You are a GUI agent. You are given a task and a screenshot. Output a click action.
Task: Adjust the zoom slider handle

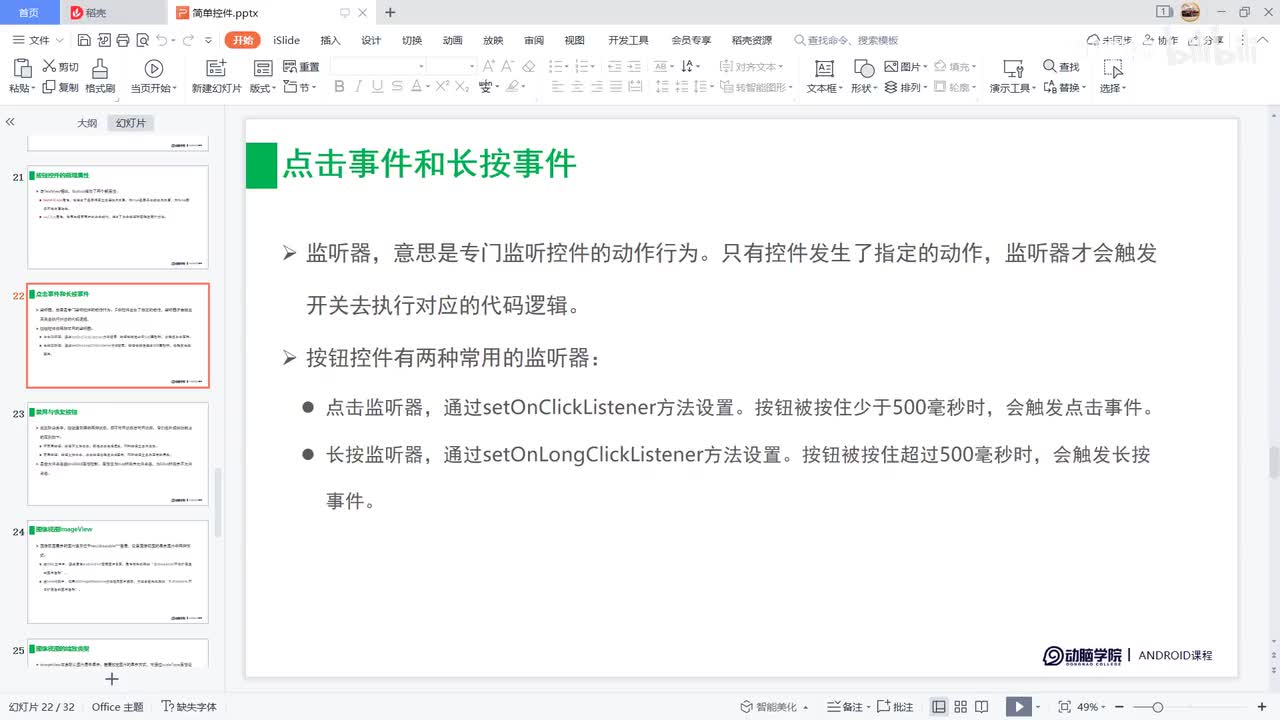[1158, 707]
